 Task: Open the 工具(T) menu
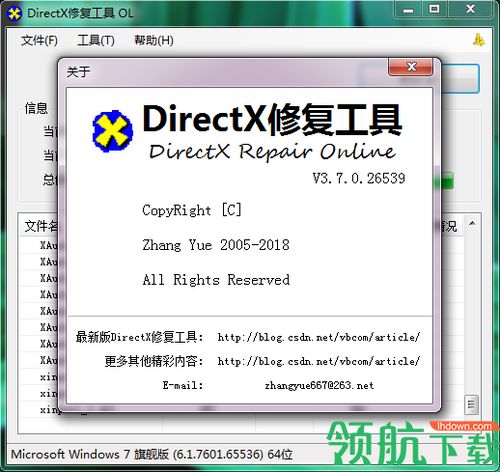click(96, 41)
